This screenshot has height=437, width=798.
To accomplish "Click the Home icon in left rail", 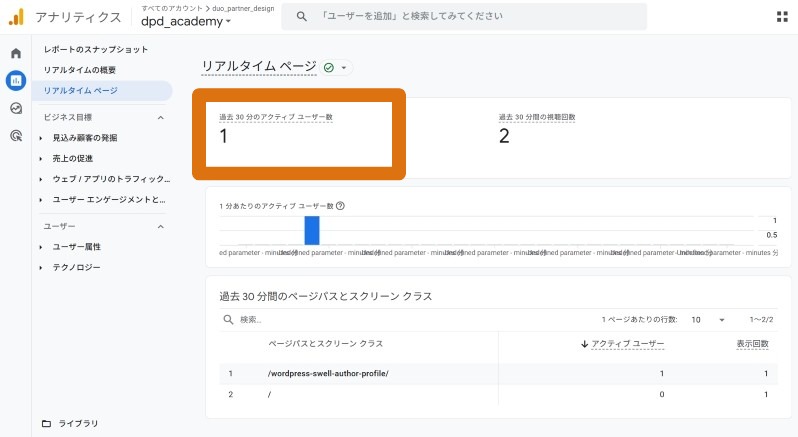I will 16,53.
